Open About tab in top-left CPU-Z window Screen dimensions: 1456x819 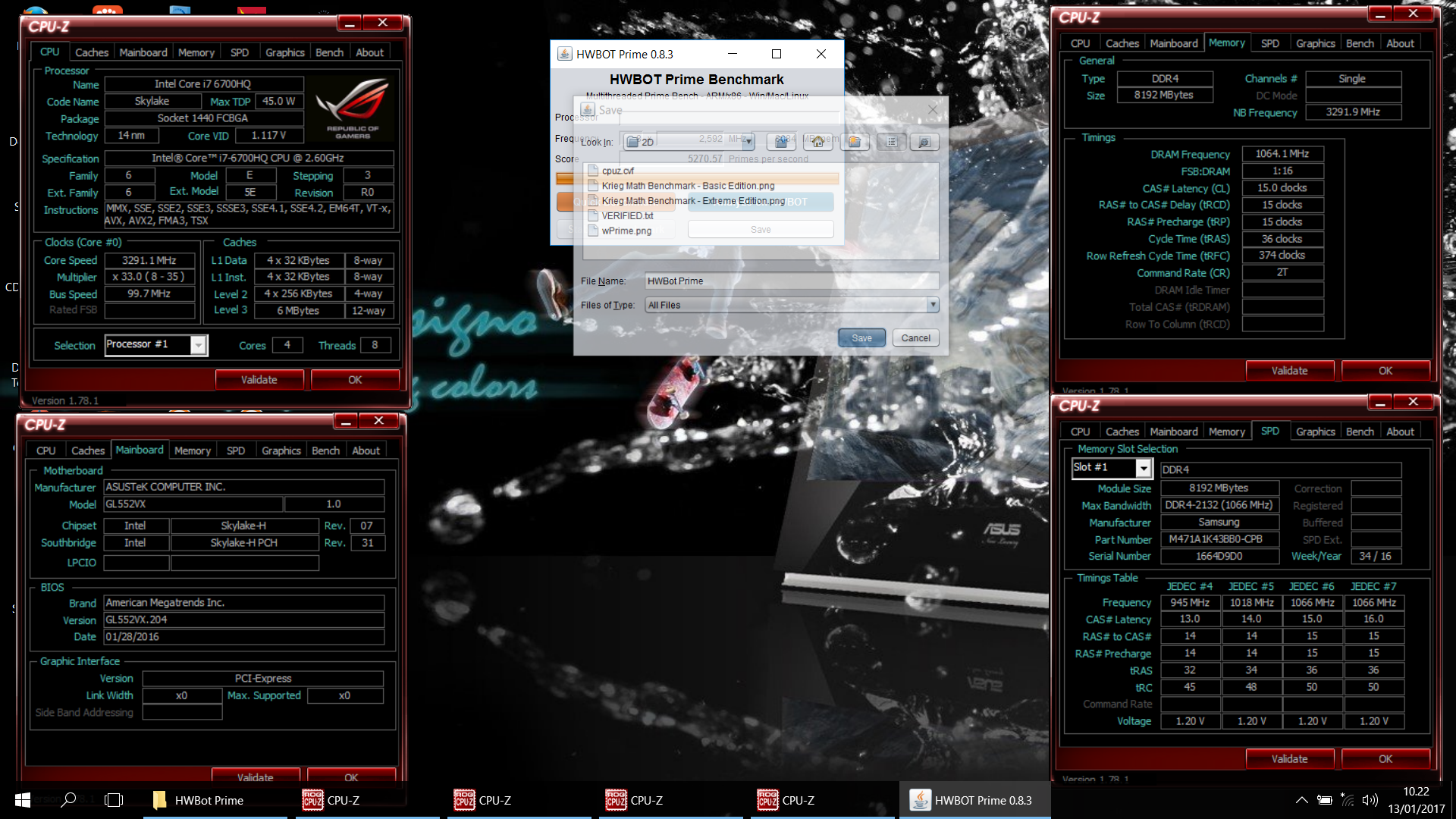pos(370,52)
